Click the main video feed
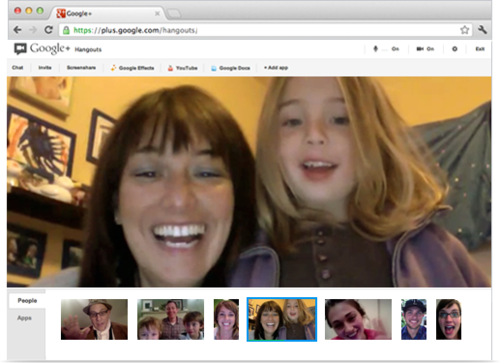This screenshot has height=363, width=500. click(249, 182)
